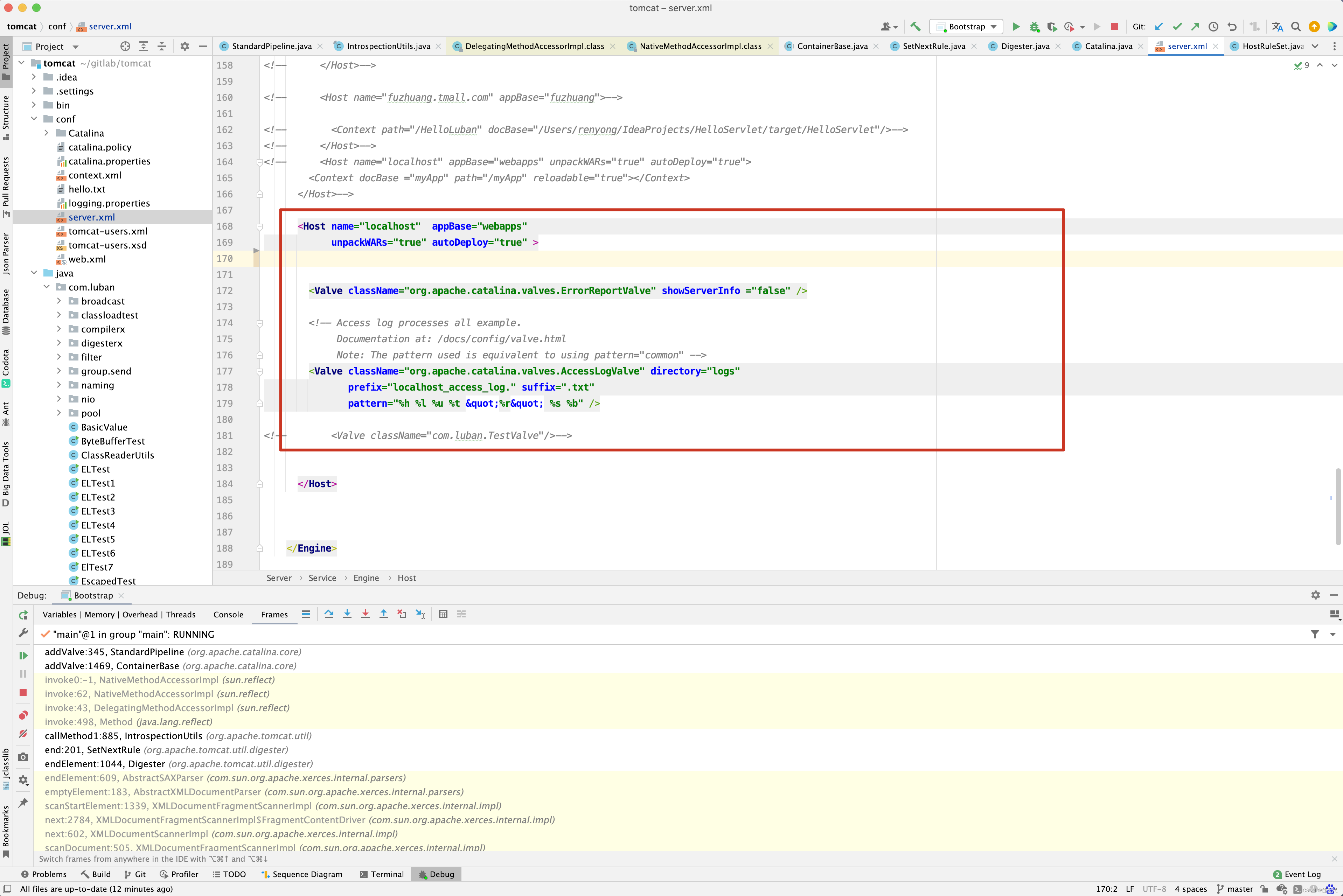Toggle the Bookmarks tool window side tab
Viewport: 1343px width, 896px height.
coord(6,832)
